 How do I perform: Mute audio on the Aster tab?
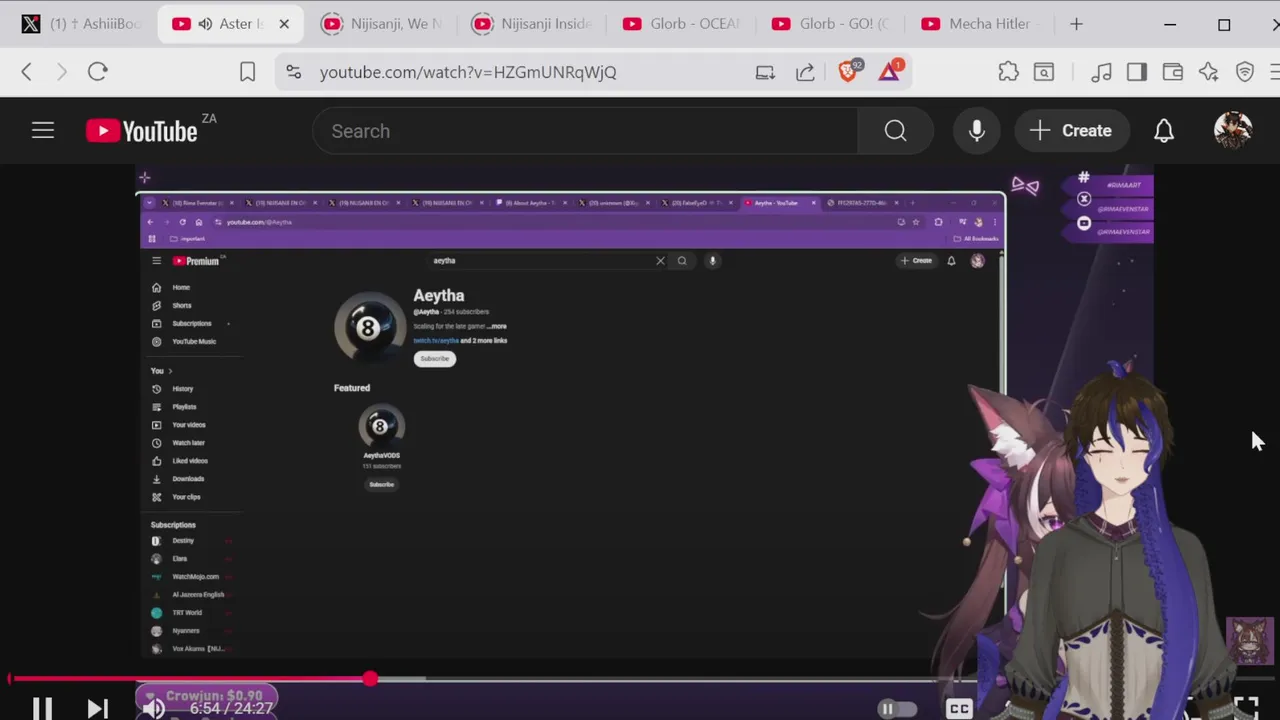[205, 24]
